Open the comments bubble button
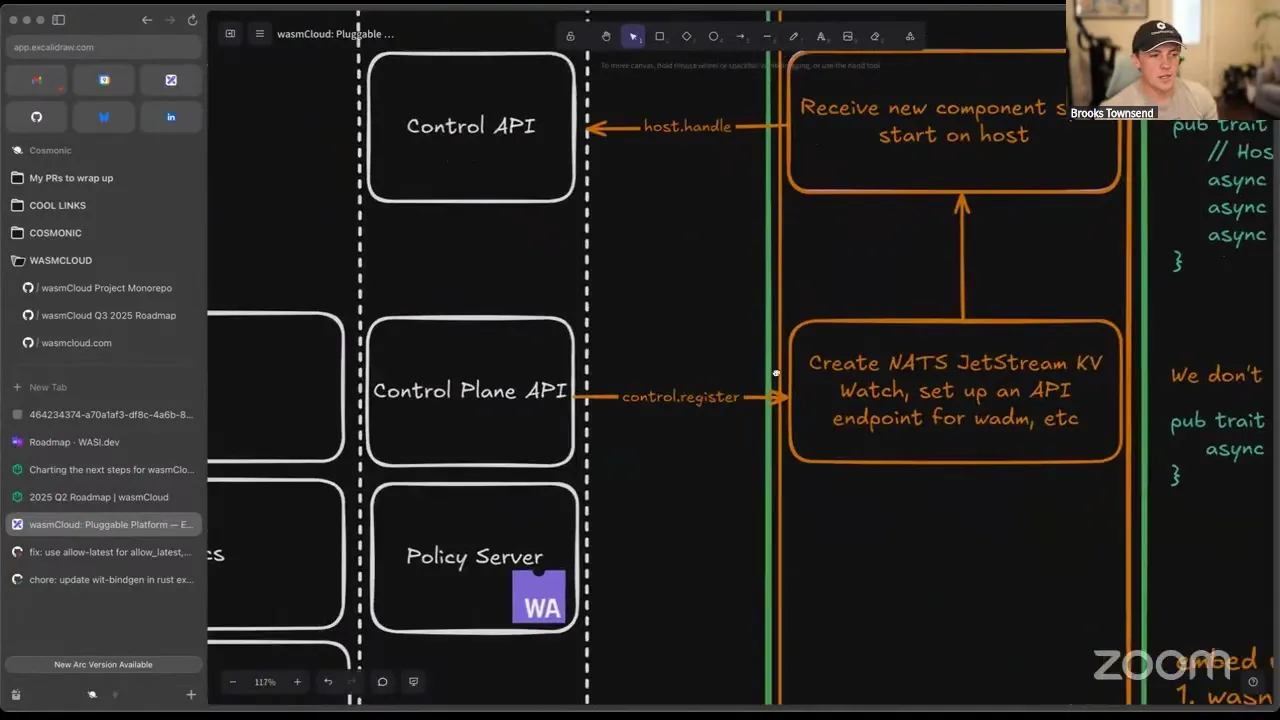Screen dimensions: 1280x720 382,682
